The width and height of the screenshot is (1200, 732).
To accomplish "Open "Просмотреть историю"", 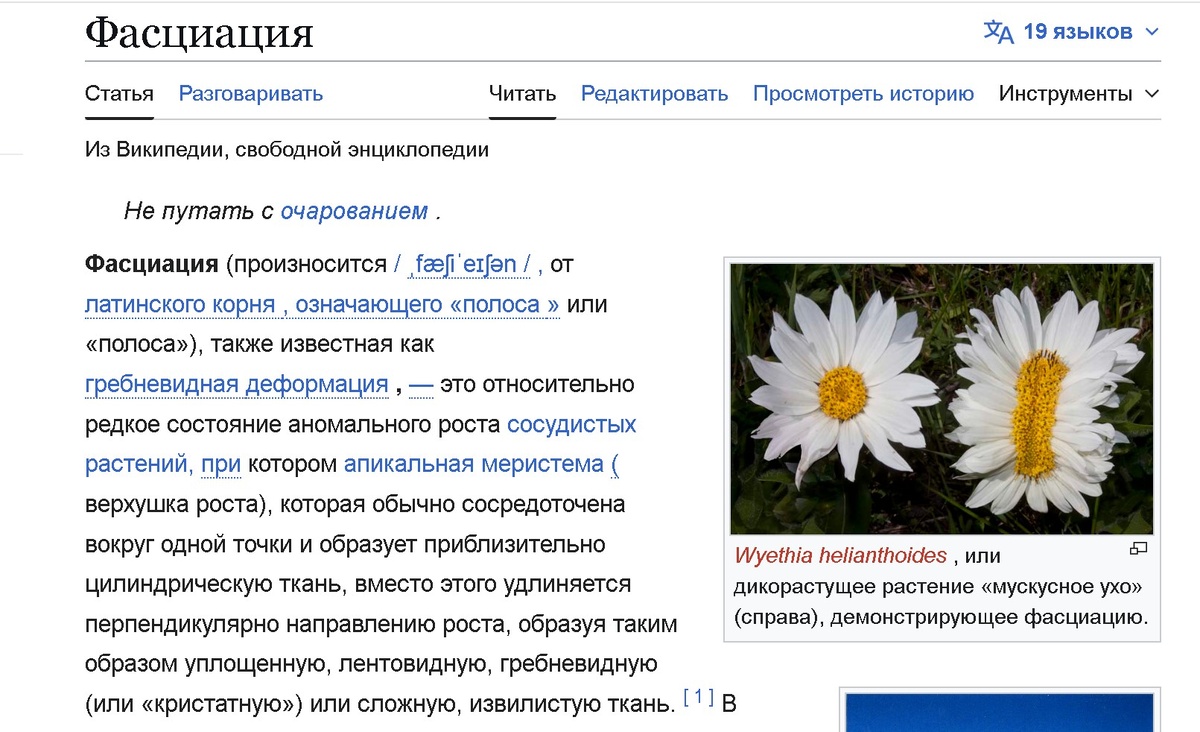I will click(866, 93).
